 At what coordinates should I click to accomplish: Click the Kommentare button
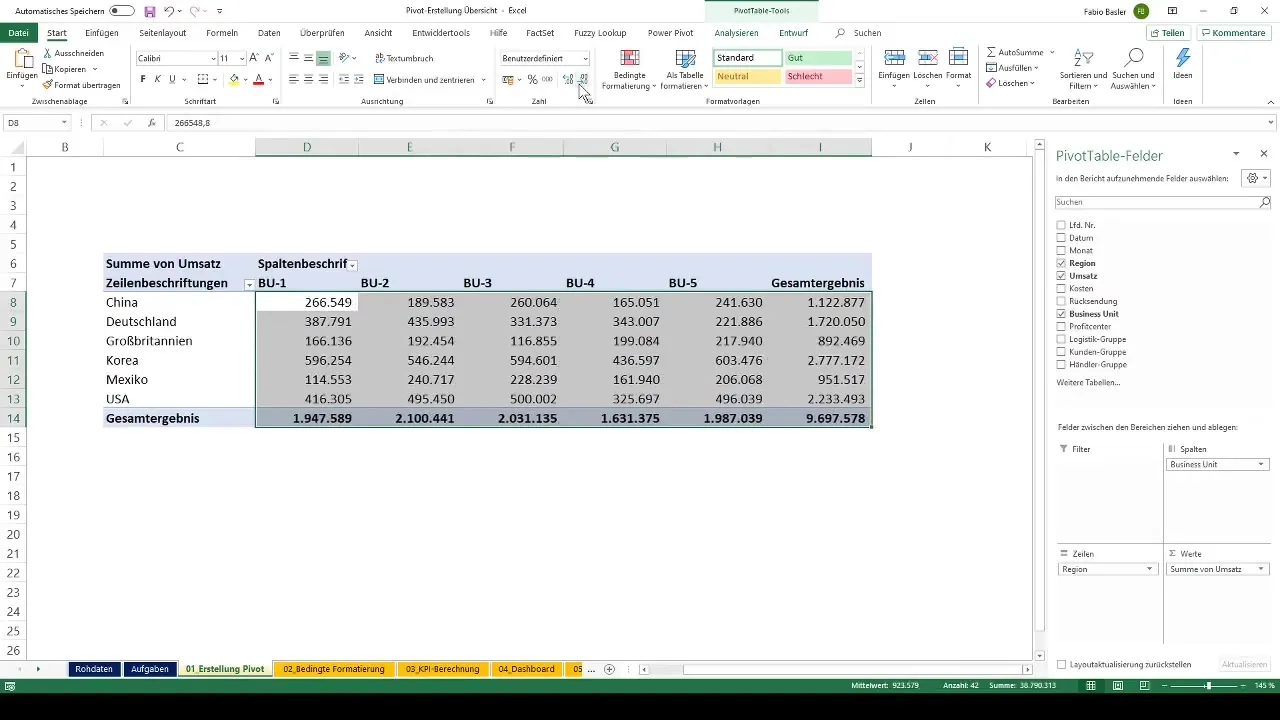pyautogui.click(x=1233, y=33)
